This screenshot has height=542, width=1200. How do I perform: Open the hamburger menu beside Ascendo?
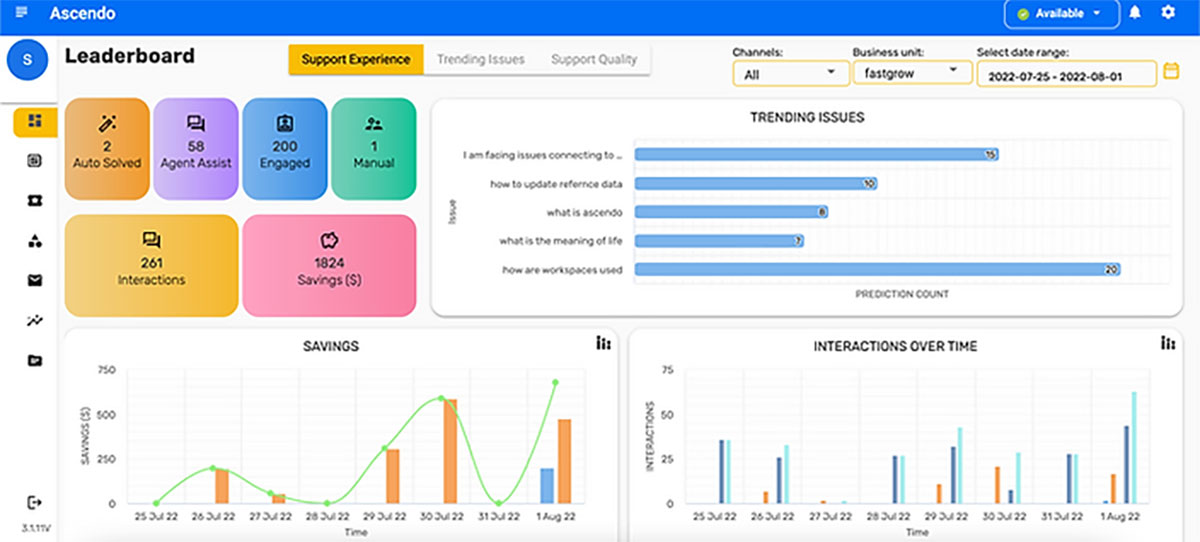pyautogui.click(x=21, y=12)
